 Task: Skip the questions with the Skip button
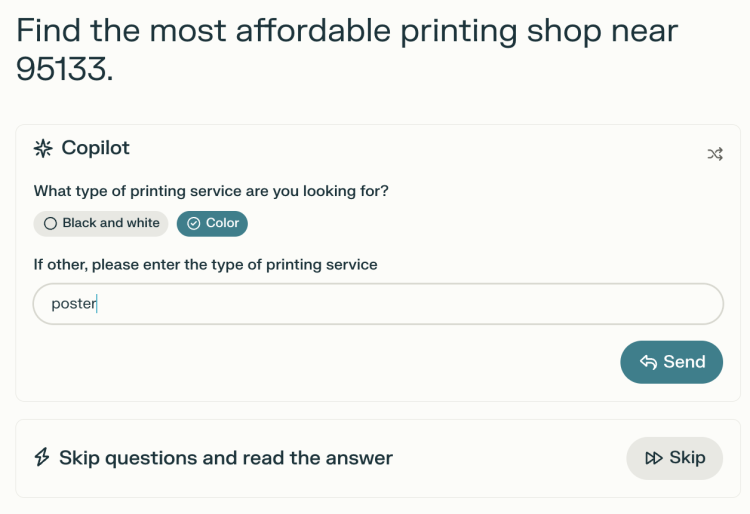pos(674,458)
